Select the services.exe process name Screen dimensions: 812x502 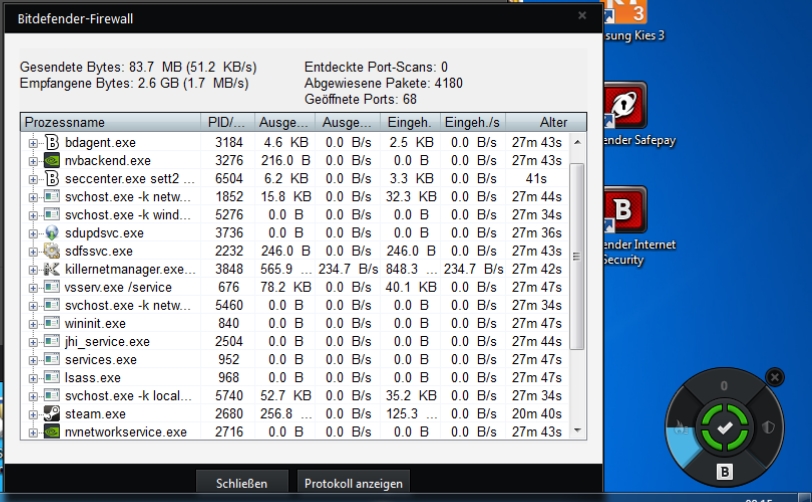100,360
